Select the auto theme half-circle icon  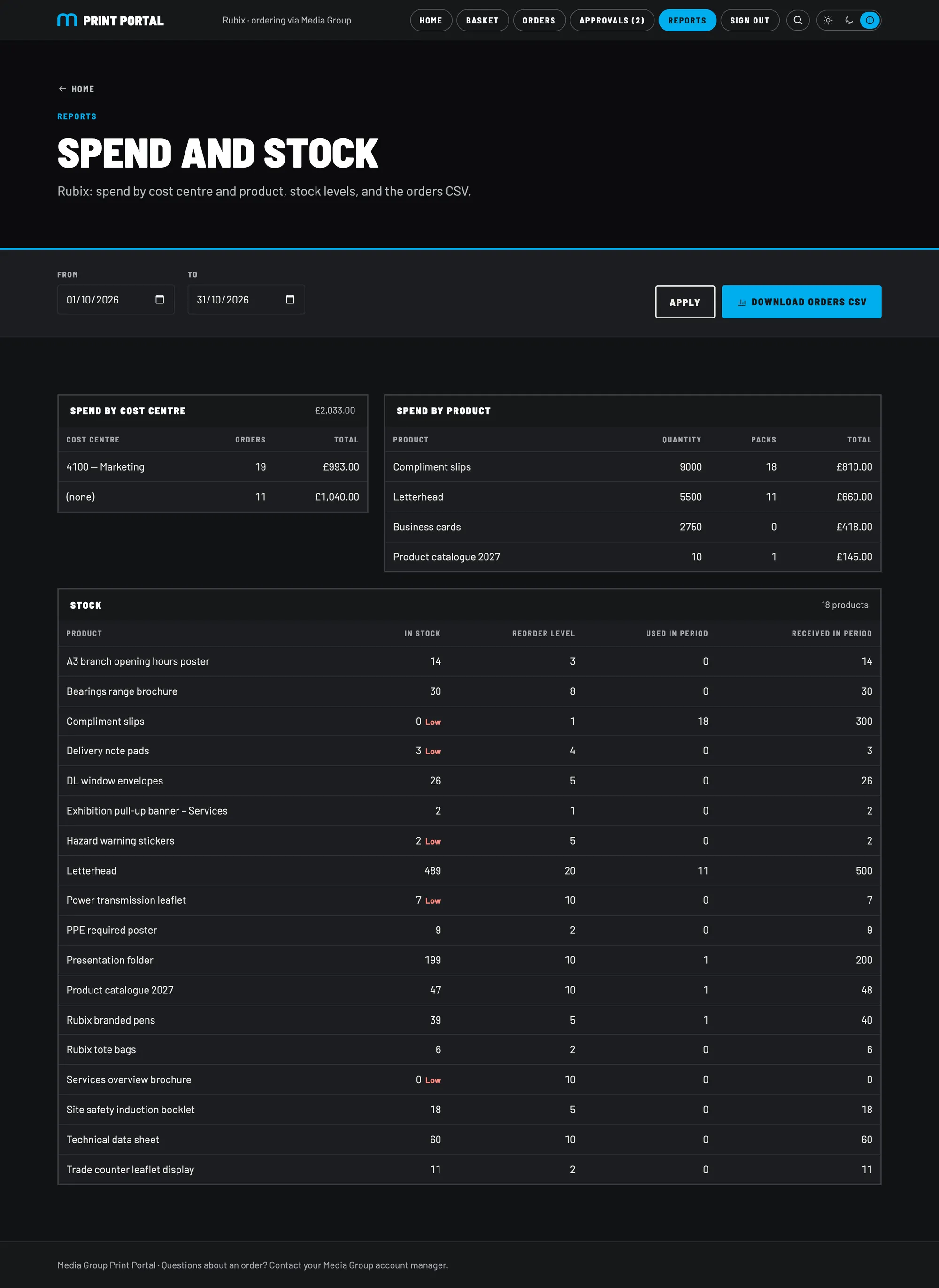pyautogui.click(x=869, y=21)
